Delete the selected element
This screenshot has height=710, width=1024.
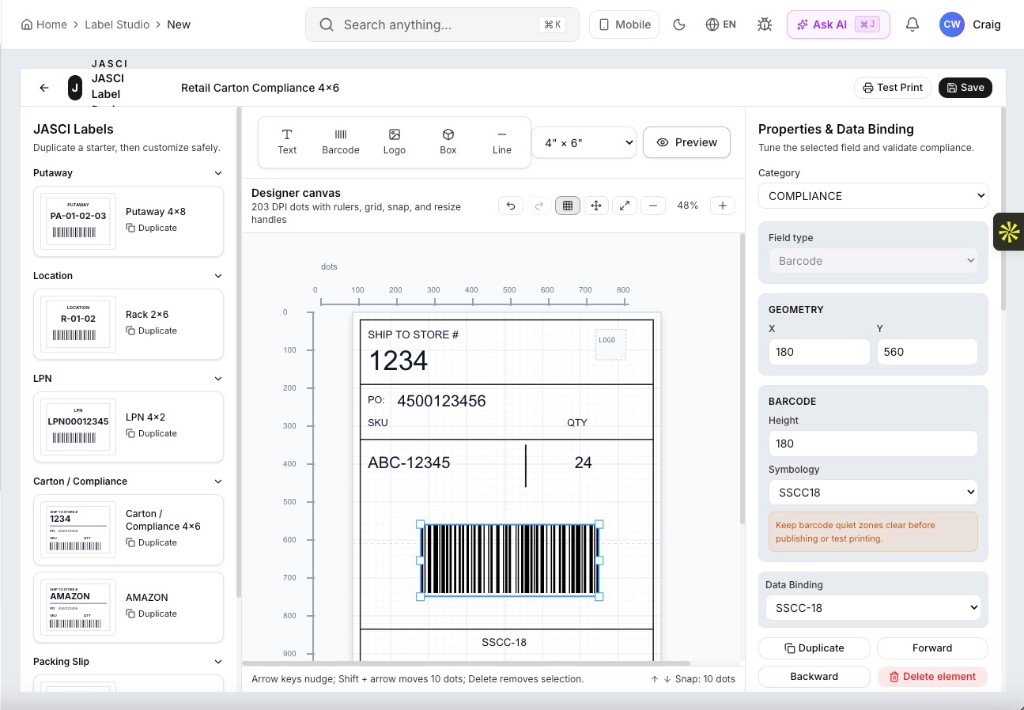point(932,677)
